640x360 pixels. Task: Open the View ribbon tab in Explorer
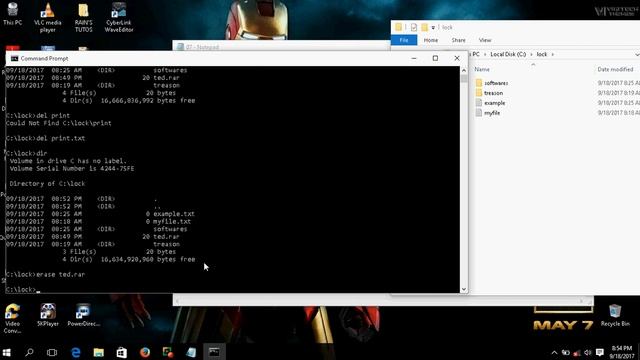(485, 40)
